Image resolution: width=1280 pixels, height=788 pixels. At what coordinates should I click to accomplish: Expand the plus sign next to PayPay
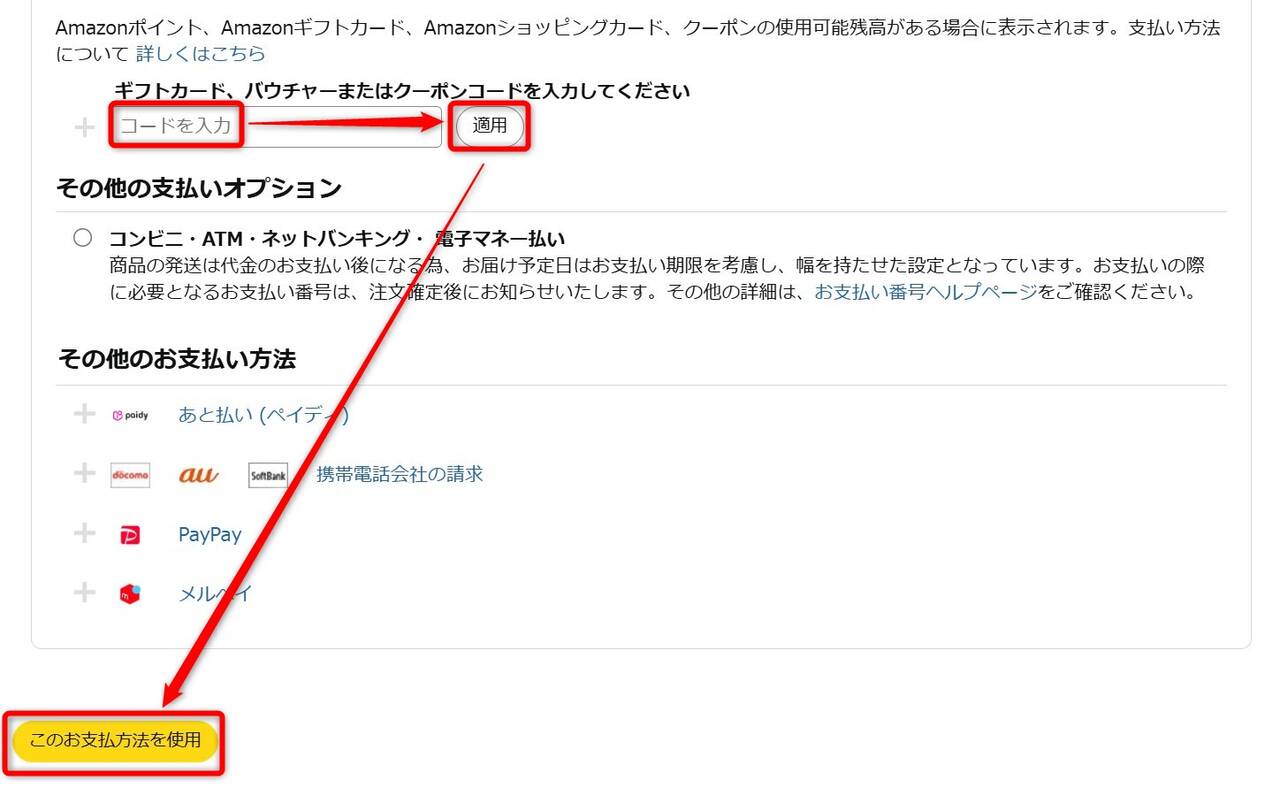(85, 534)
